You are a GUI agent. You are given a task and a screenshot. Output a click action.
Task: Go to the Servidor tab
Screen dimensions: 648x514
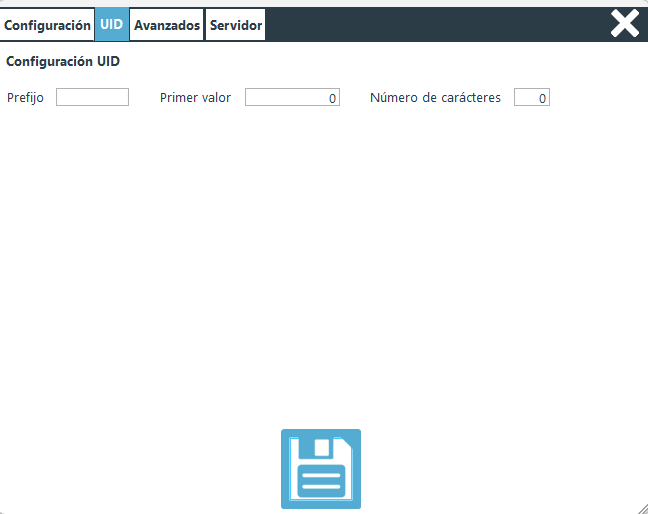(236, 25)
